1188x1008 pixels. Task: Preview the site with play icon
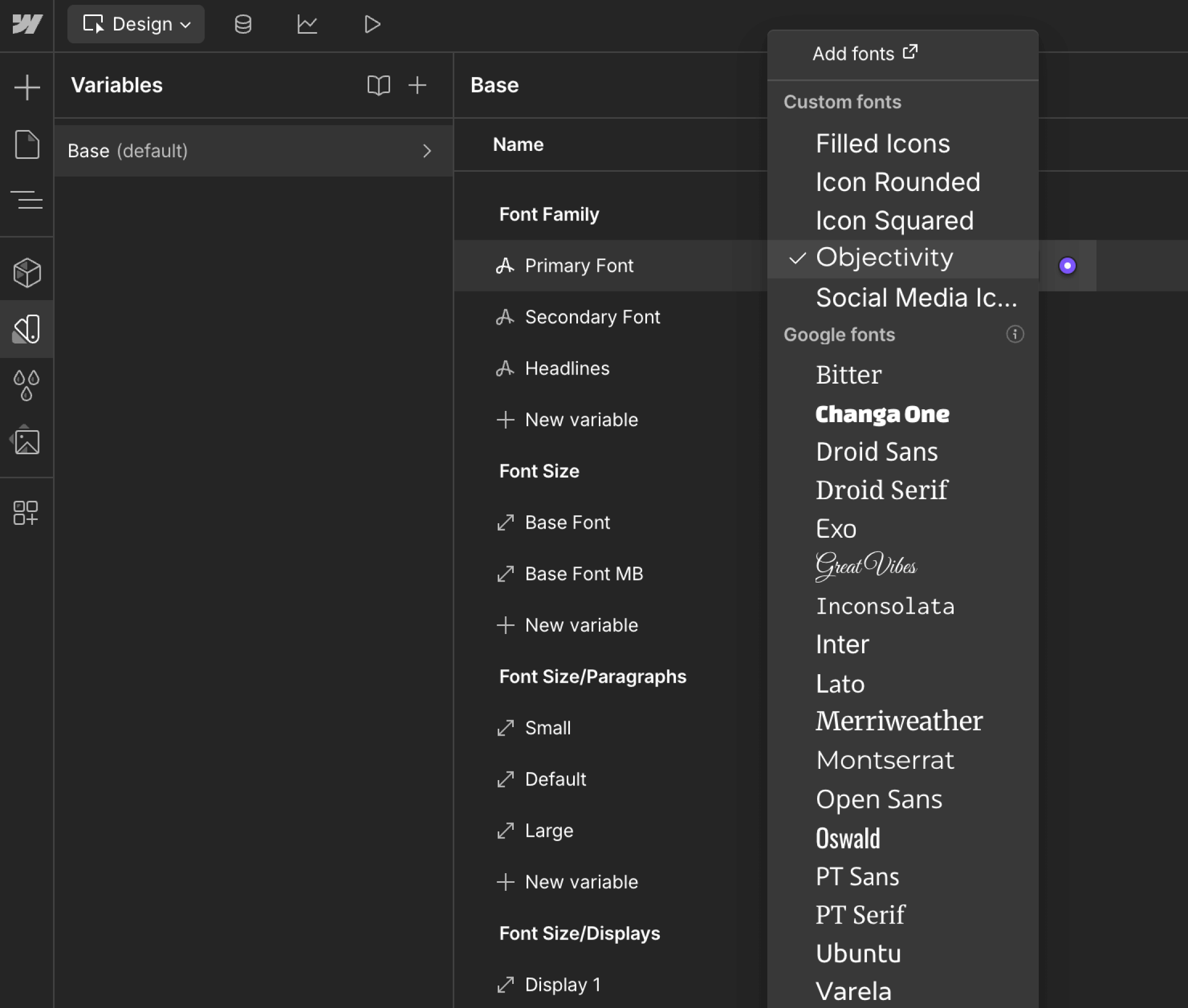click(x=371, y=24)
